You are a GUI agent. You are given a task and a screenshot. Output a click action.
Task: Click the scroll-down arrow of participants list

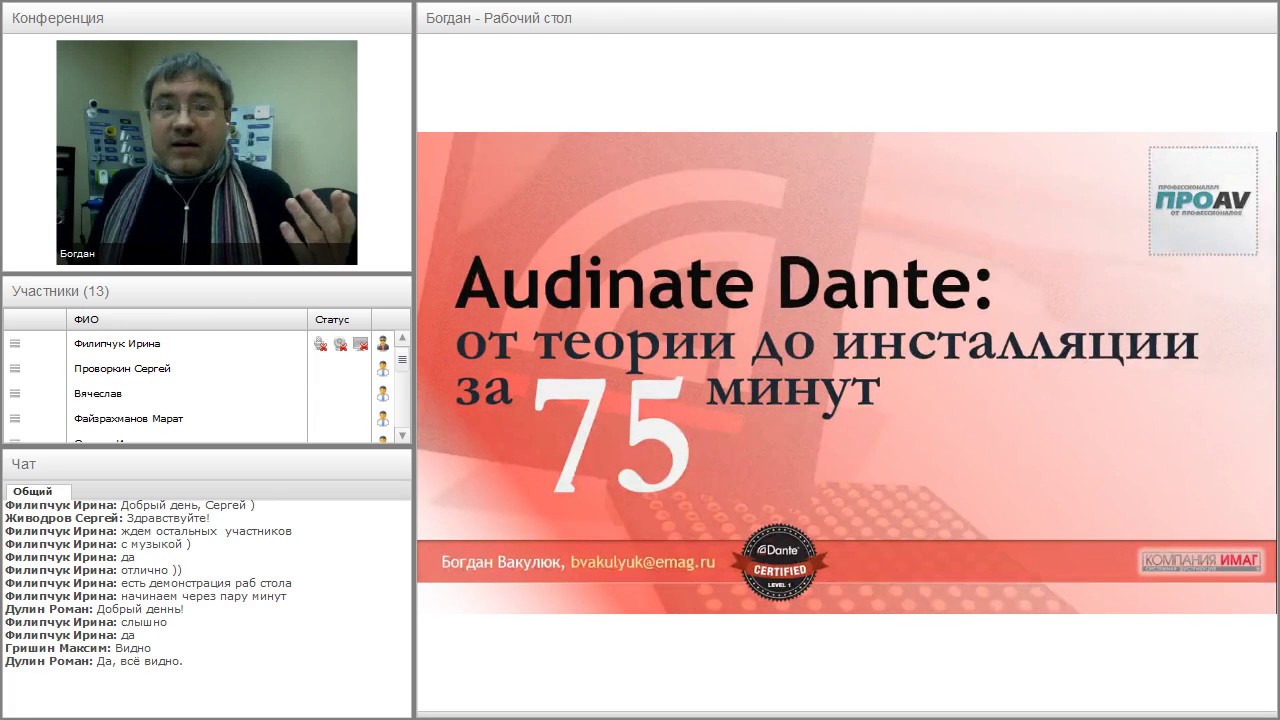[x=403, y=435]
